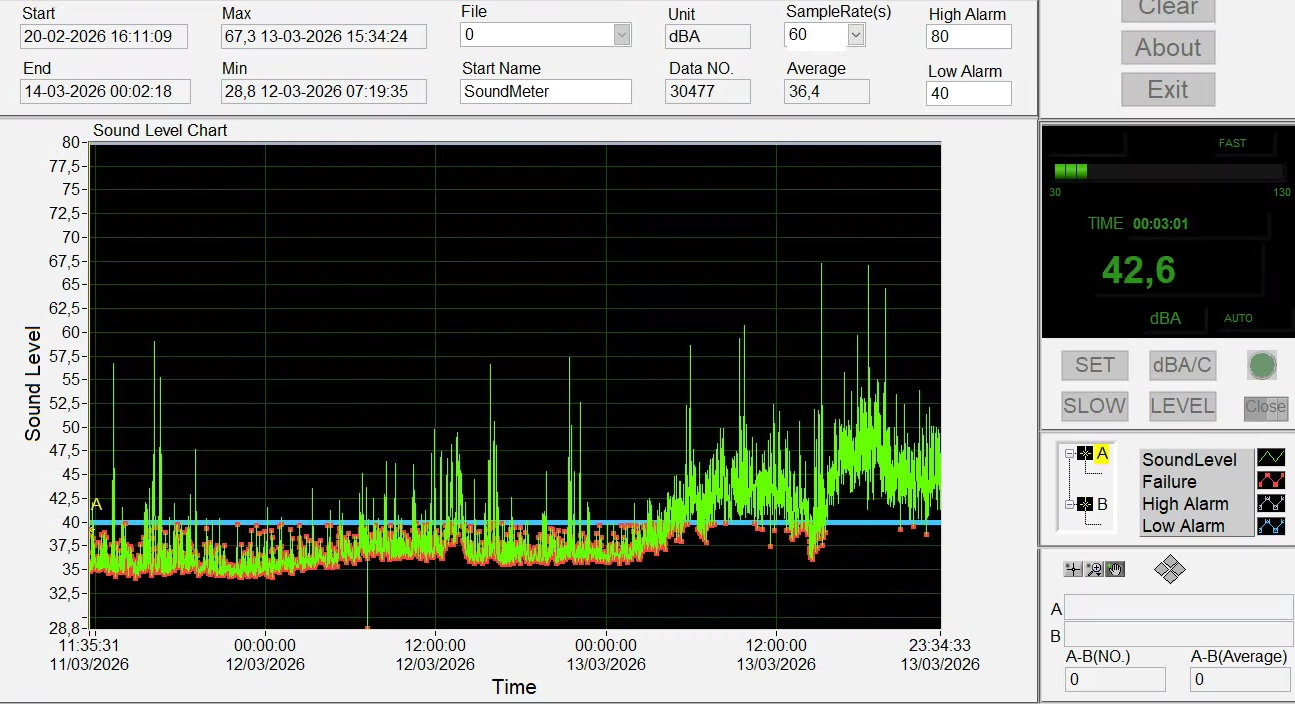Image resolution: width=1295 pixels, height=704 pixels.
Task: Open the Low Alarm blue plot icon
Action: click(1271, 525)
